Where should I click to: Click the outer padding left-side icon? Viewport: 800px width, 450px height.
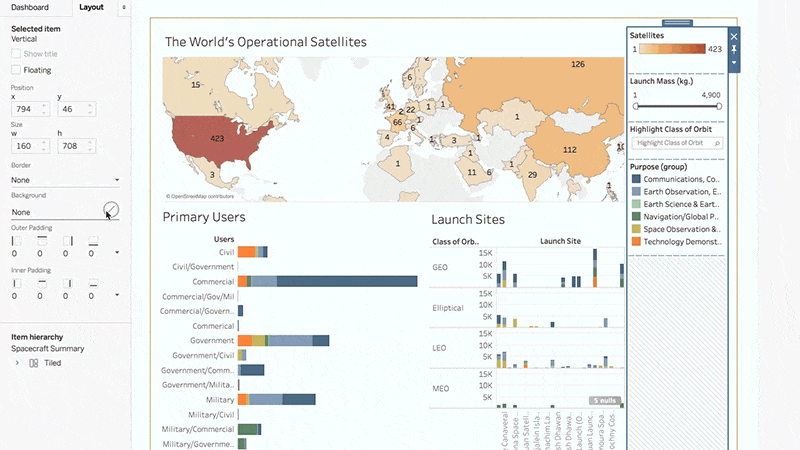[x=16, y=241]
